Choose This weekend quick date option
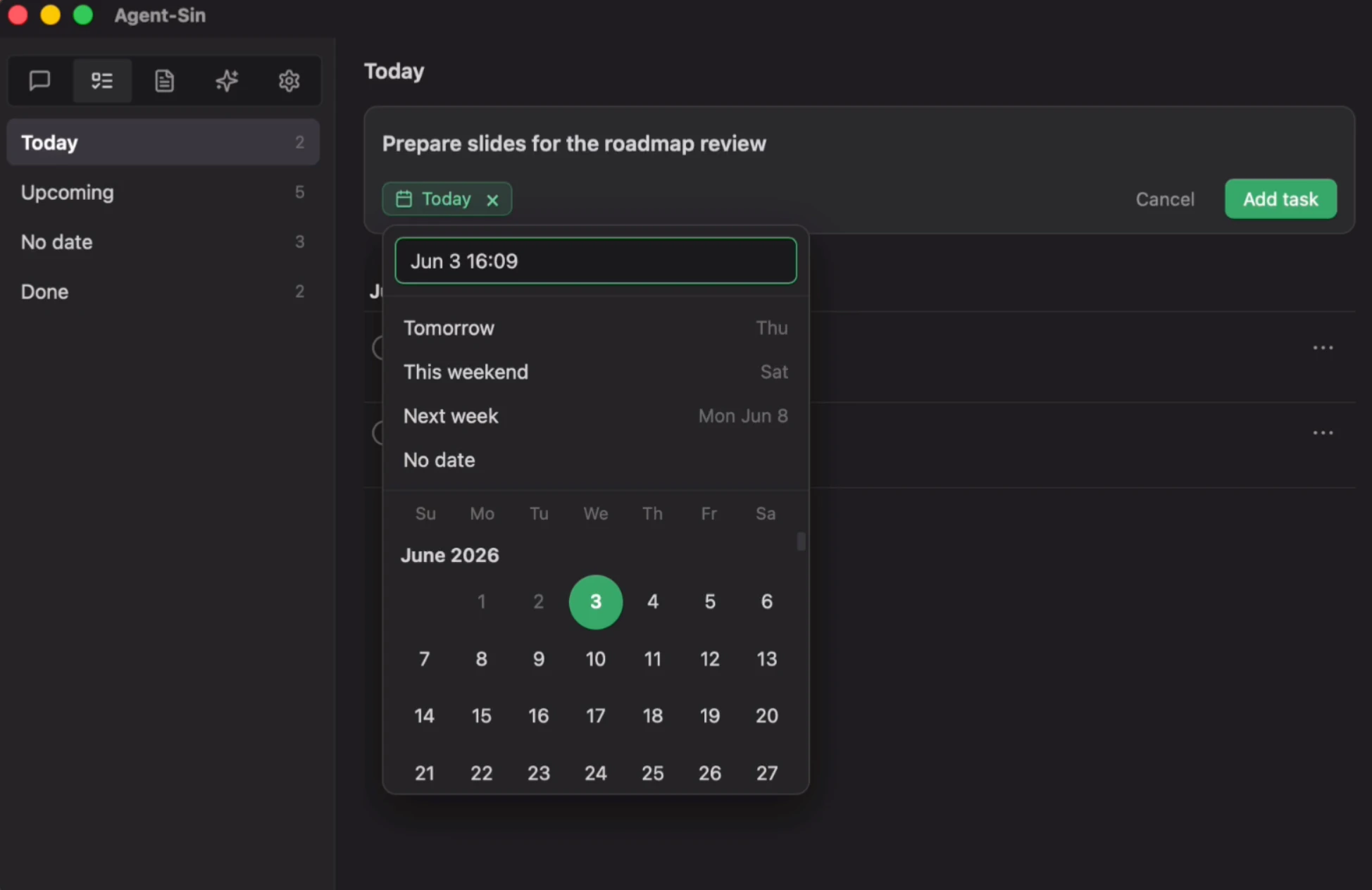Viewport: 1372px width, 890px height. tap(596, 372)
